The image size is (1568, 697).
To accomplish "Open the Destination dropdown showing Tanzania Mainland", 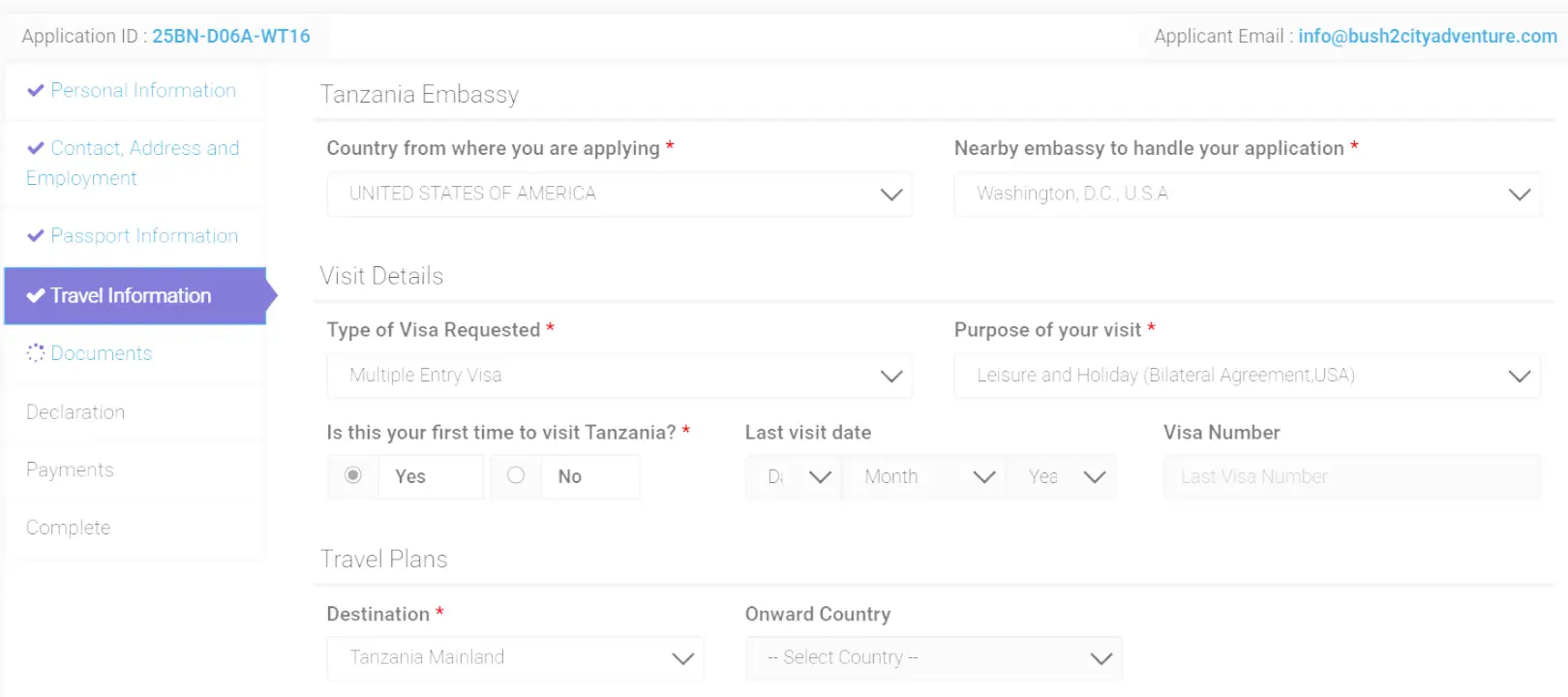I will 515,657.
